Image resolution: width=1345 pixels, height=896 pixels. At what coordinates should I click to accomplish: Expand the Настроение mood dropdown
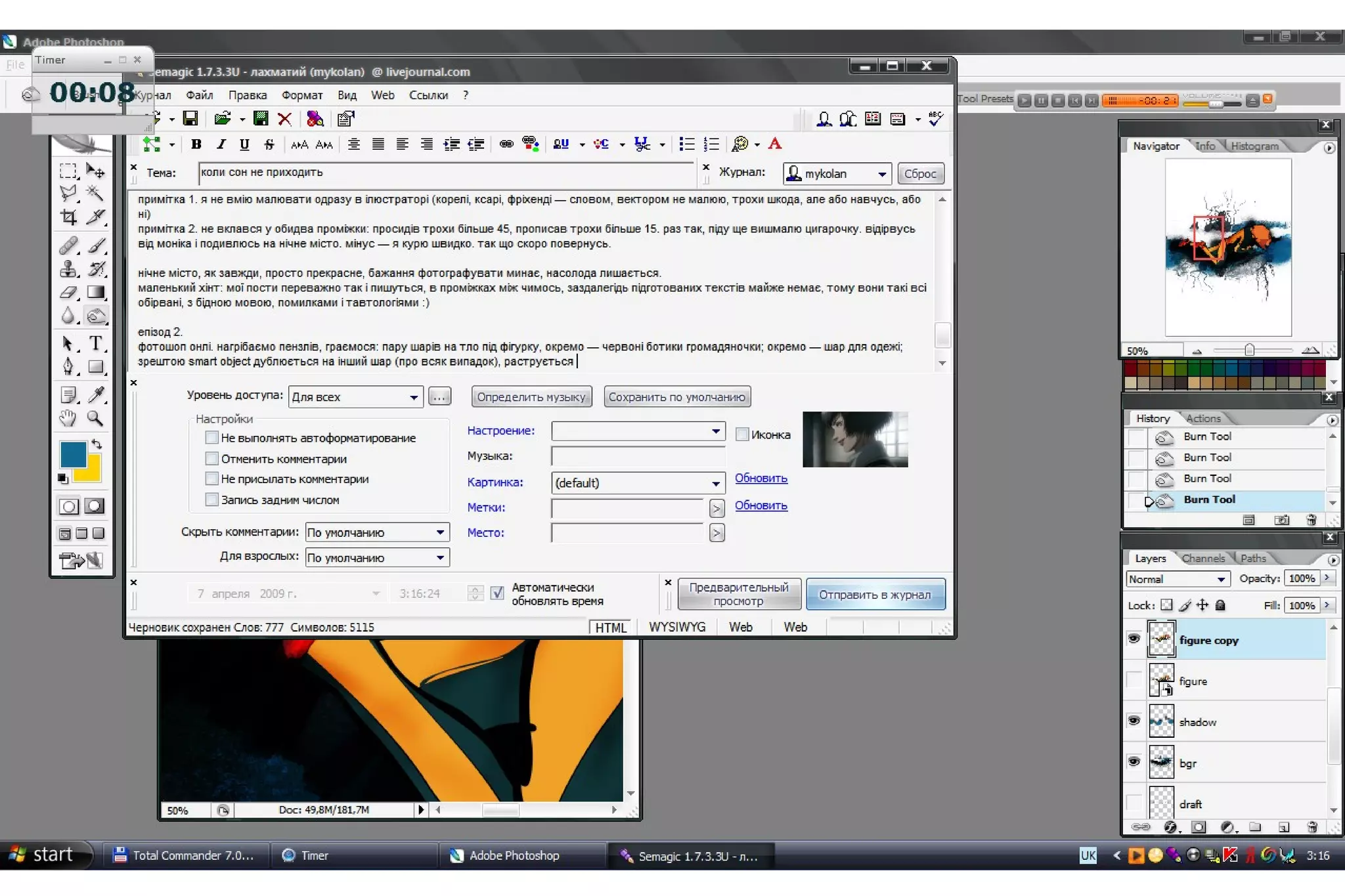[715, 431]
